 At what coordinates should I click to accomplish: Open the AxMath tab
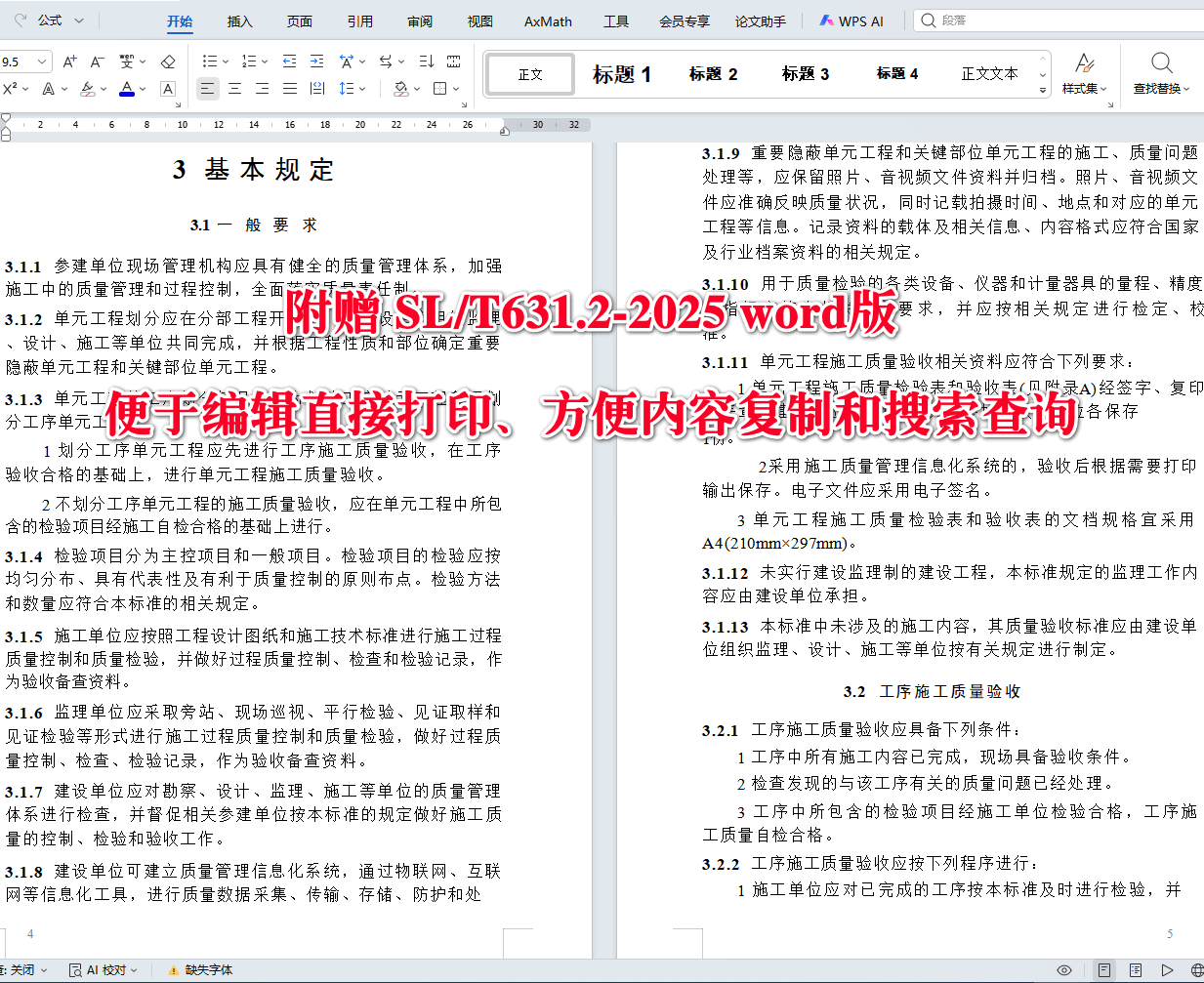[548, 21]
